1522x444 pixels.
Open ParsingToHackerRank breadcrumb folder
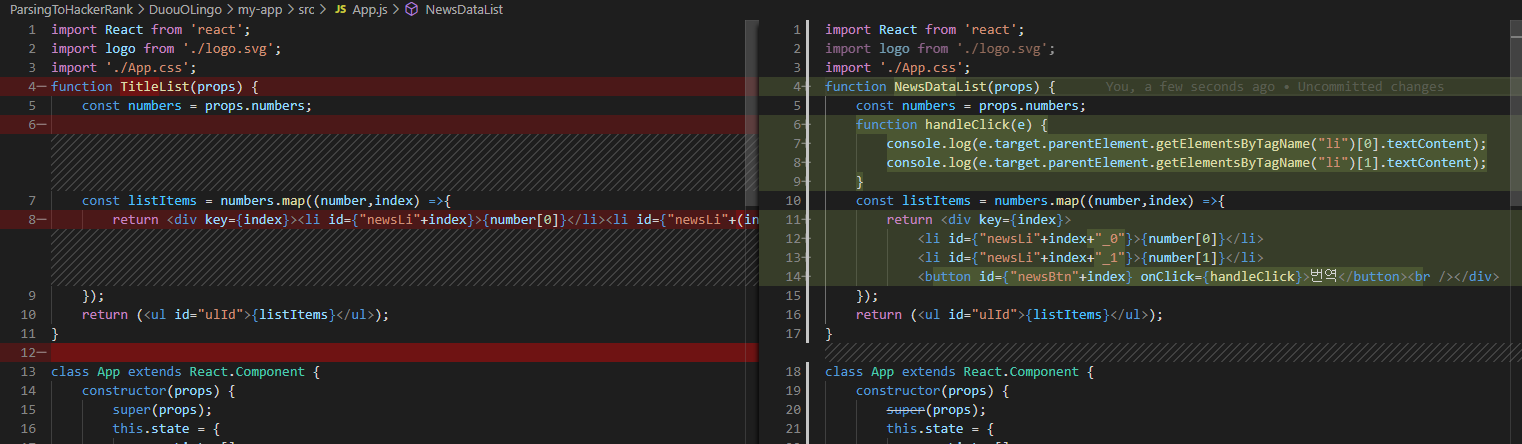(x=72, y=9)
